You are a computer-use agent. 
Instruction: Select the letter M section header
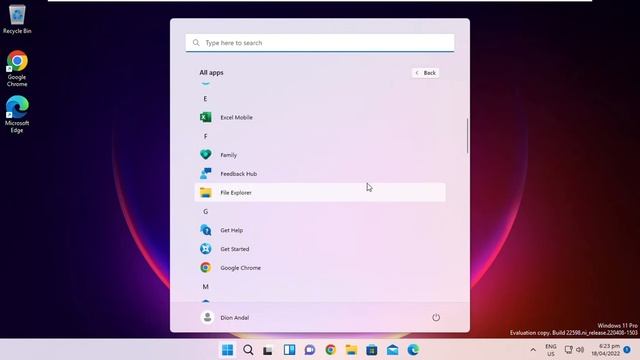[205, 287]
